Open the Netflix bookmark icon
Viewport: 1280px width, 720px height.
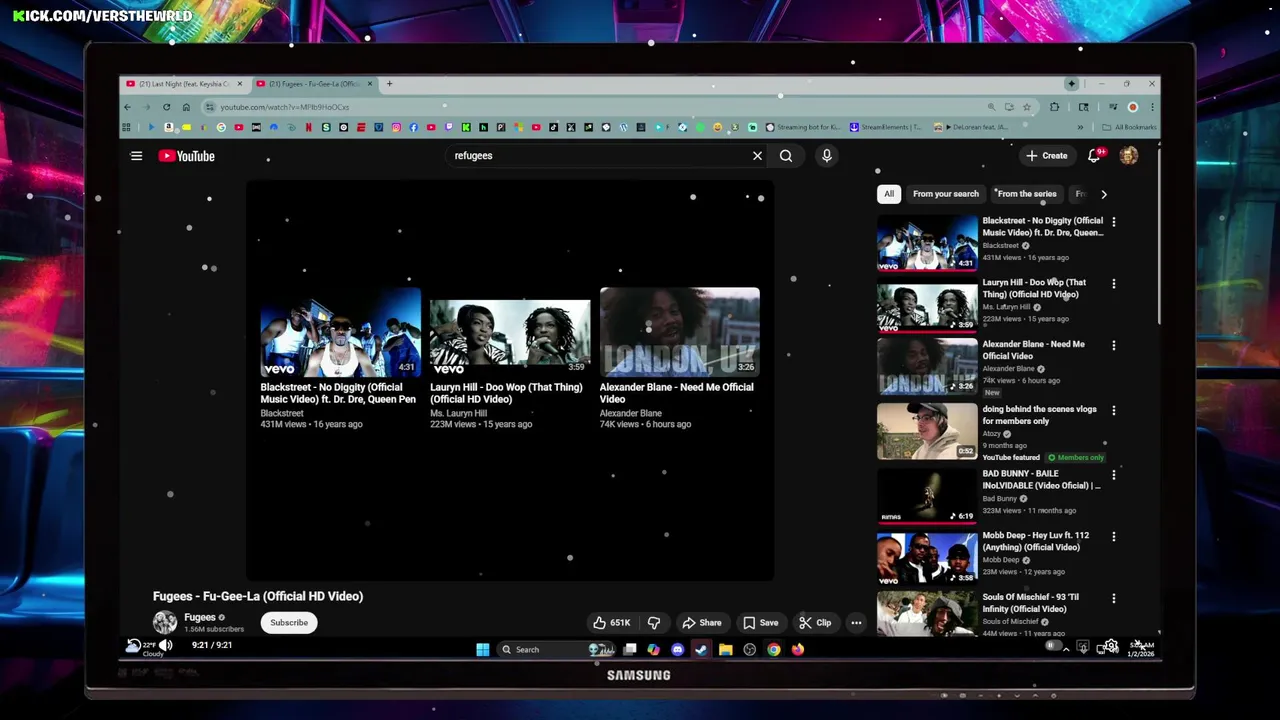pyautogui.click(x=308, y=127)
